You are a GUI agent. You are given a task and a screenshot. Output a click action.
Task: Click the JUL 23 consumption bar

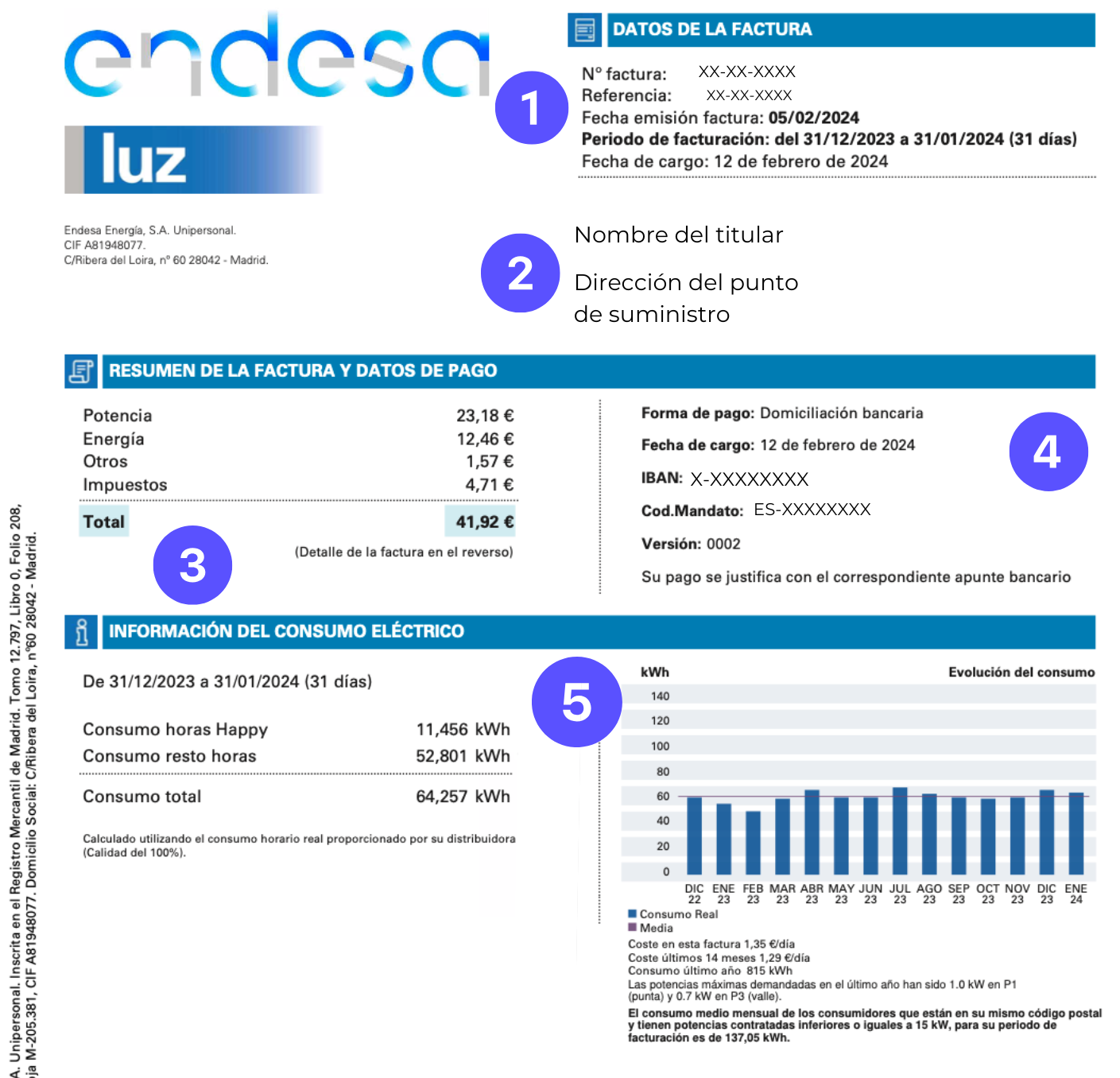pos(900,831)
